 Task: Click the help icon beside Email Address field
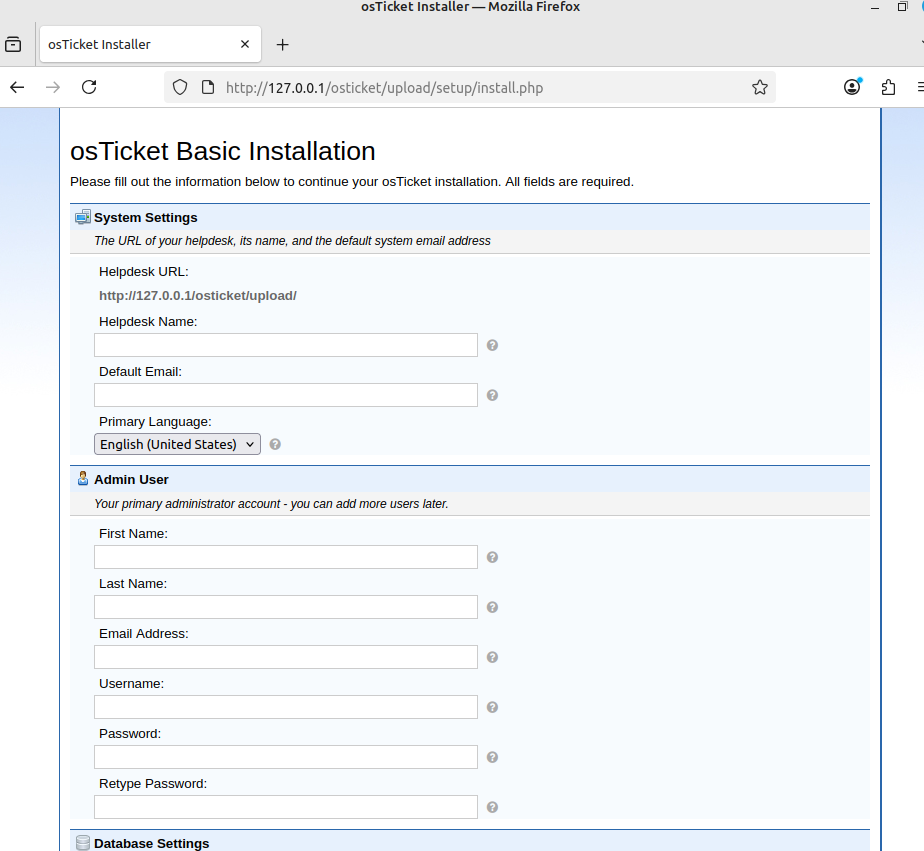click(493, 658)
